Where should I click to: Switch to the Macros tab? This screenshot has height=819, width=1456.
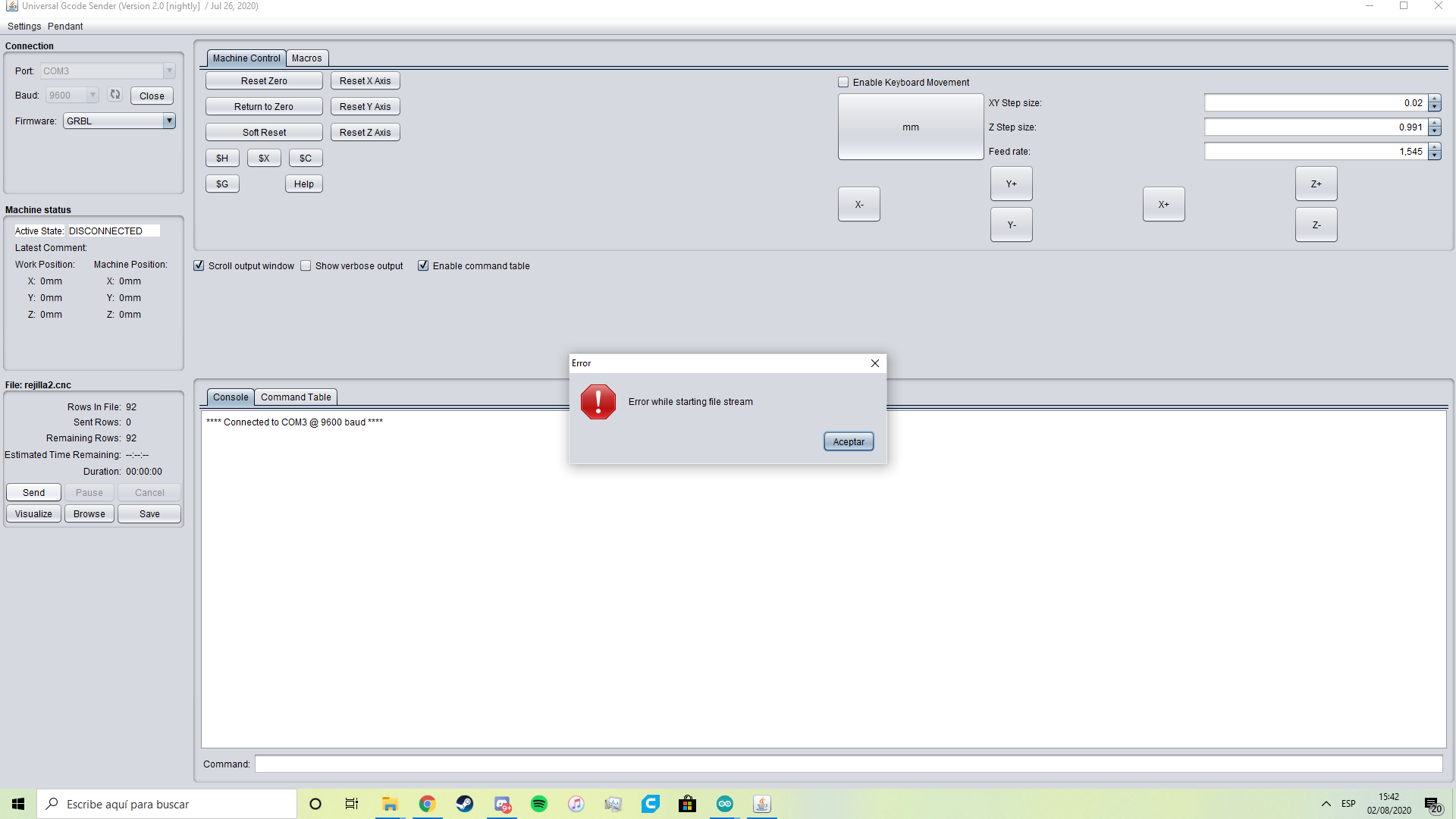point(306,58)
